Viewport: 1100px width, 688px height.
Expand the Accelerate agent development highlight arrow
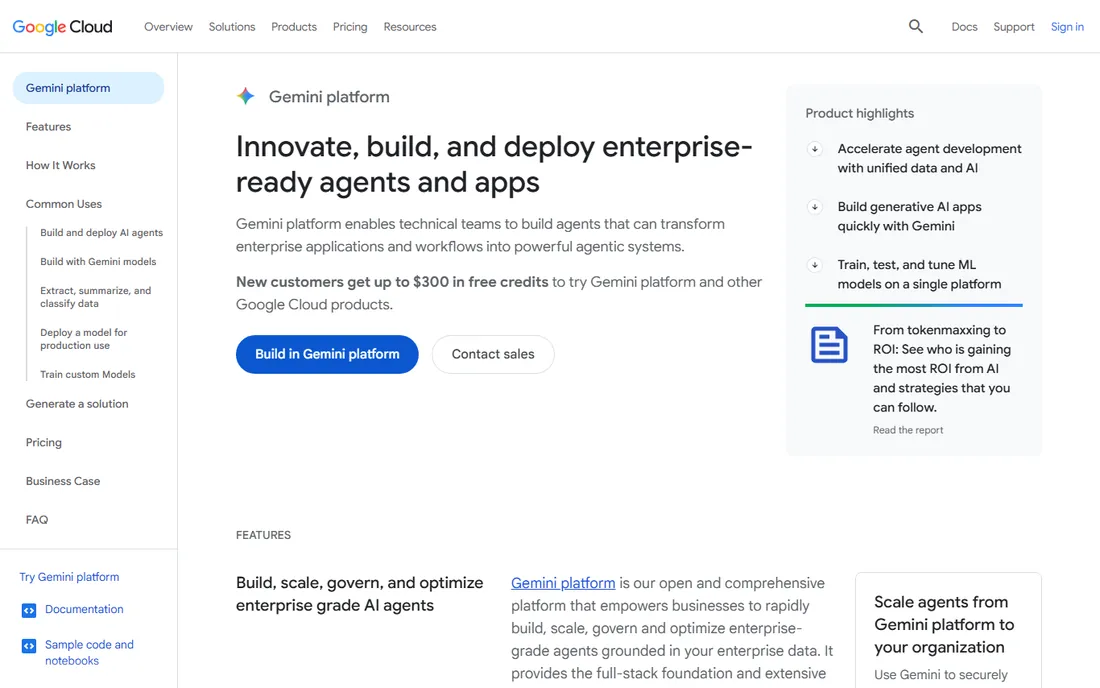click(814, 149)
